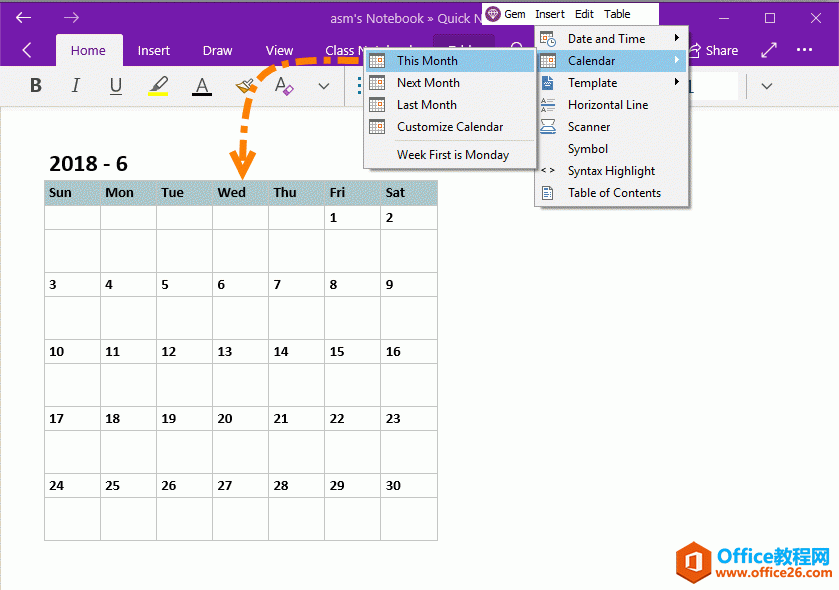Toggle bold formatting
This screenshot has width=839, height=590.
[x=35, y=85]
